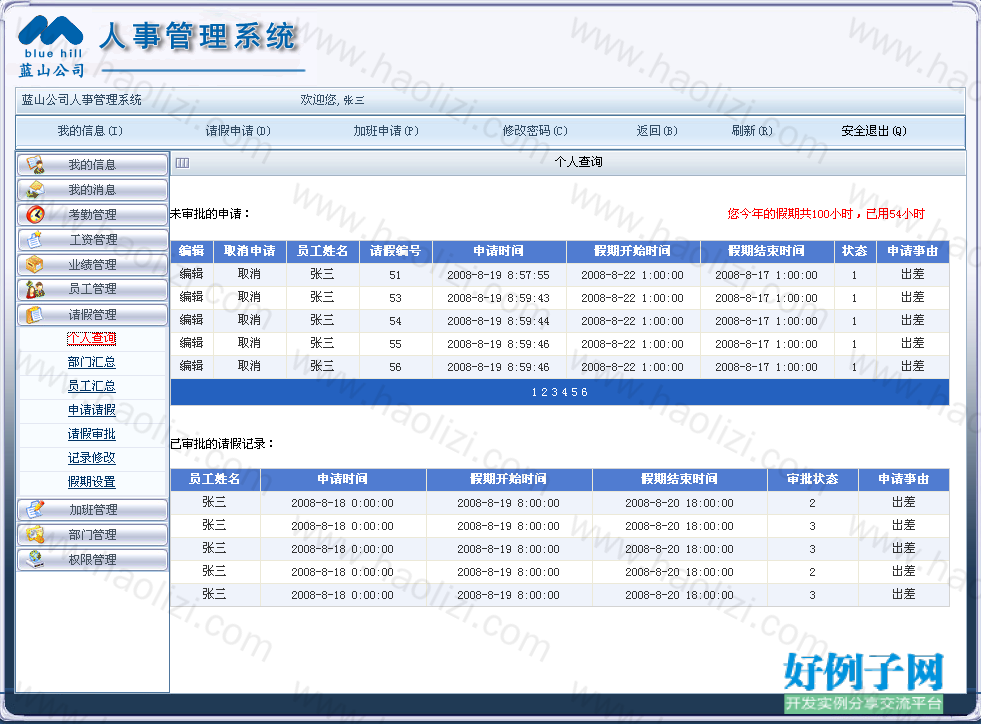This screenshot has height=724, width=981.
Task: Click the blue hill company logo
Action: [51, 46]
